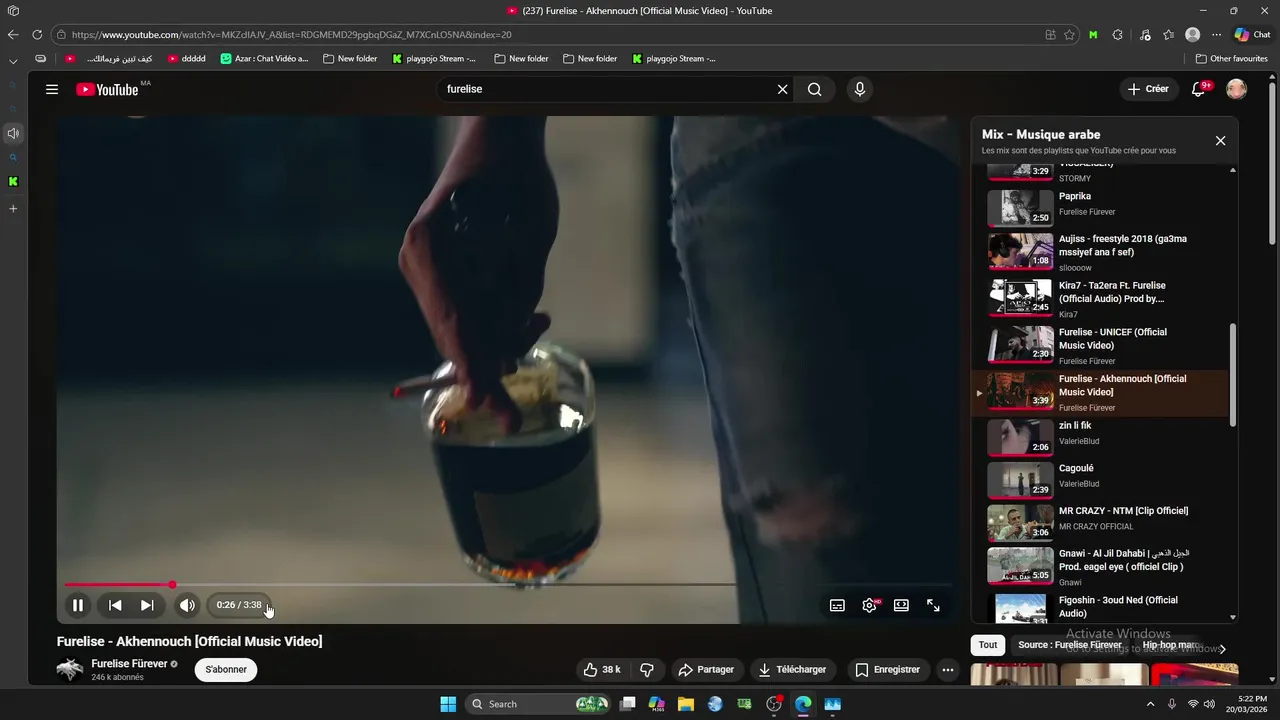Mute the video player volume
Viewport: 1280px width, 720px height.
pyautogui.click(x=187, y=605)
